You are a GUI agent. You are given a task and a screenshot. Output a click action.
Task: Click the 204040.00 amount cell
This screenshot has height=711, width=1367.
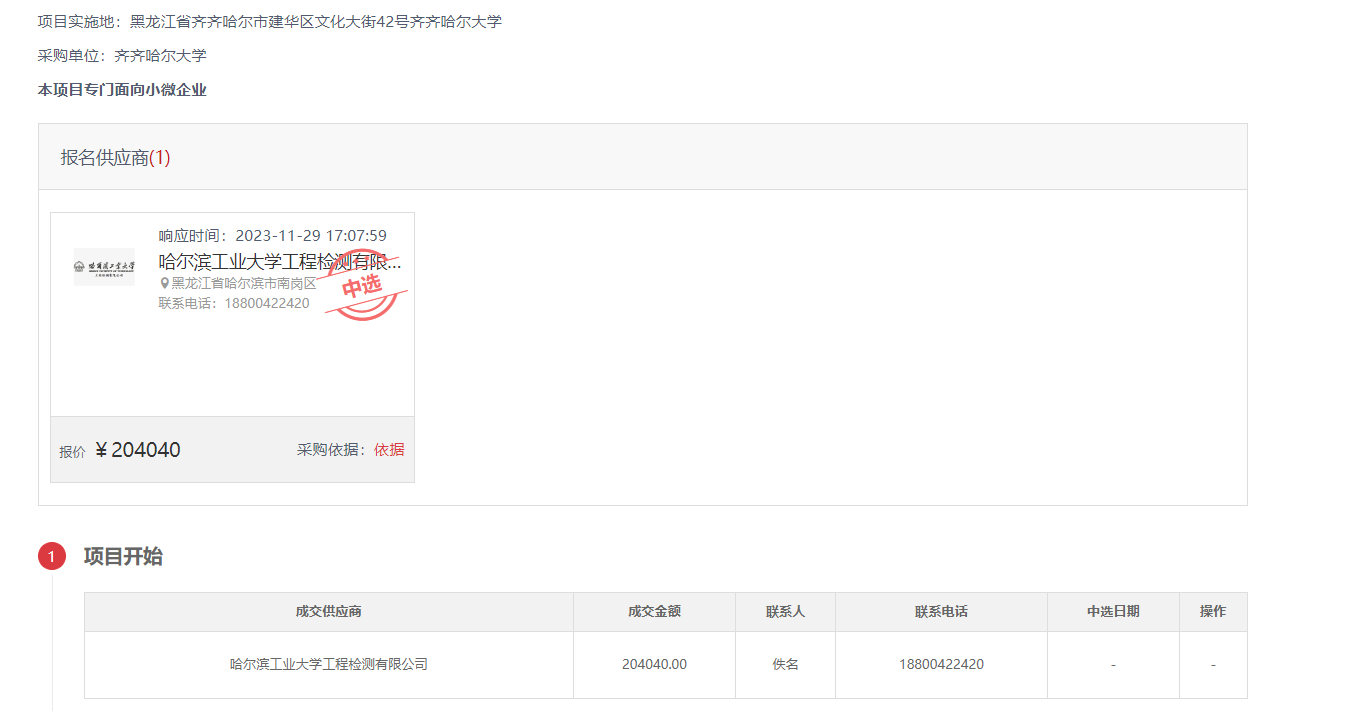tap(654, 664)
